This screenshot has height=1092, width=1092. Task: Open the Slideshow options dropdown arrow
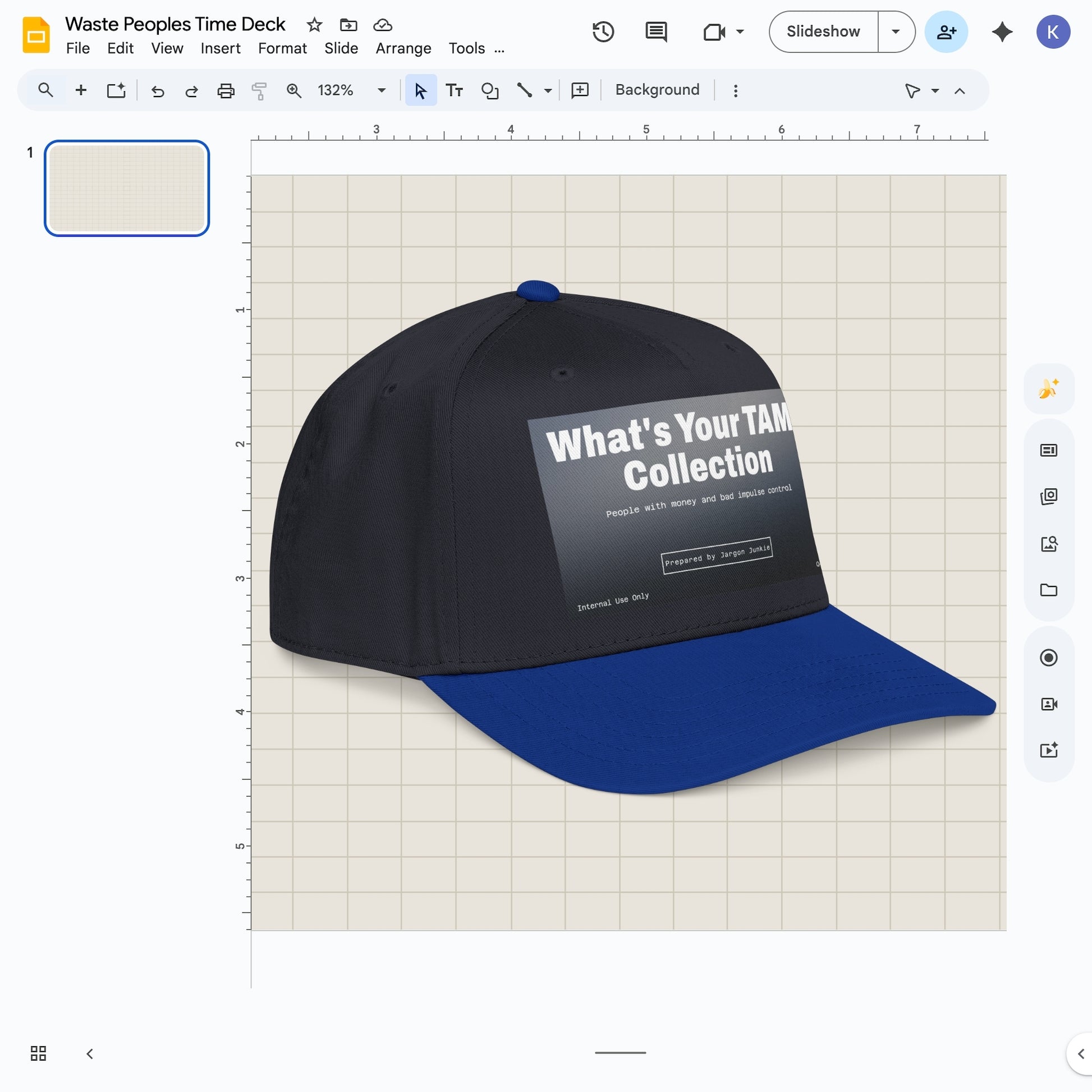[894, 31]
